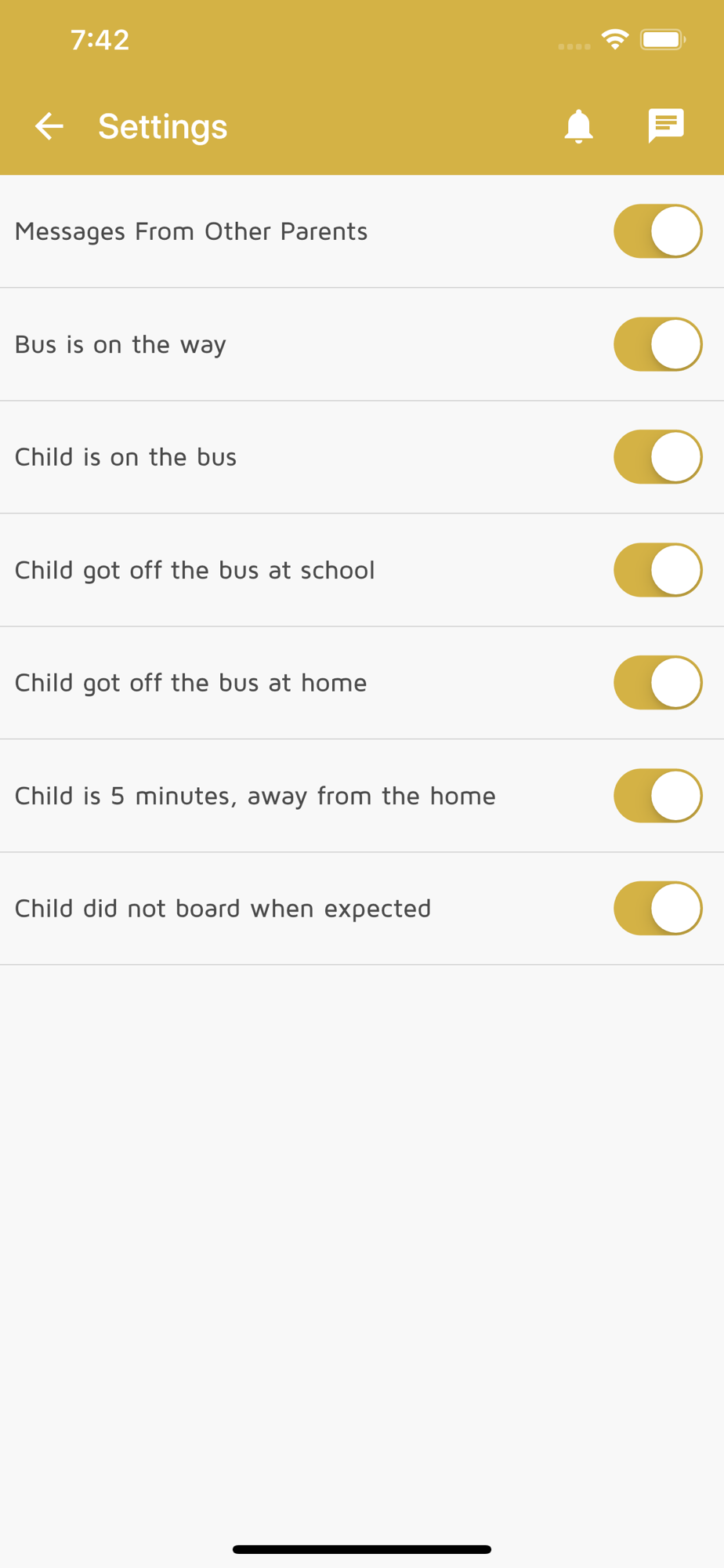Tap the Settings title
The image size is (724, 1568).
click(163, 127)
